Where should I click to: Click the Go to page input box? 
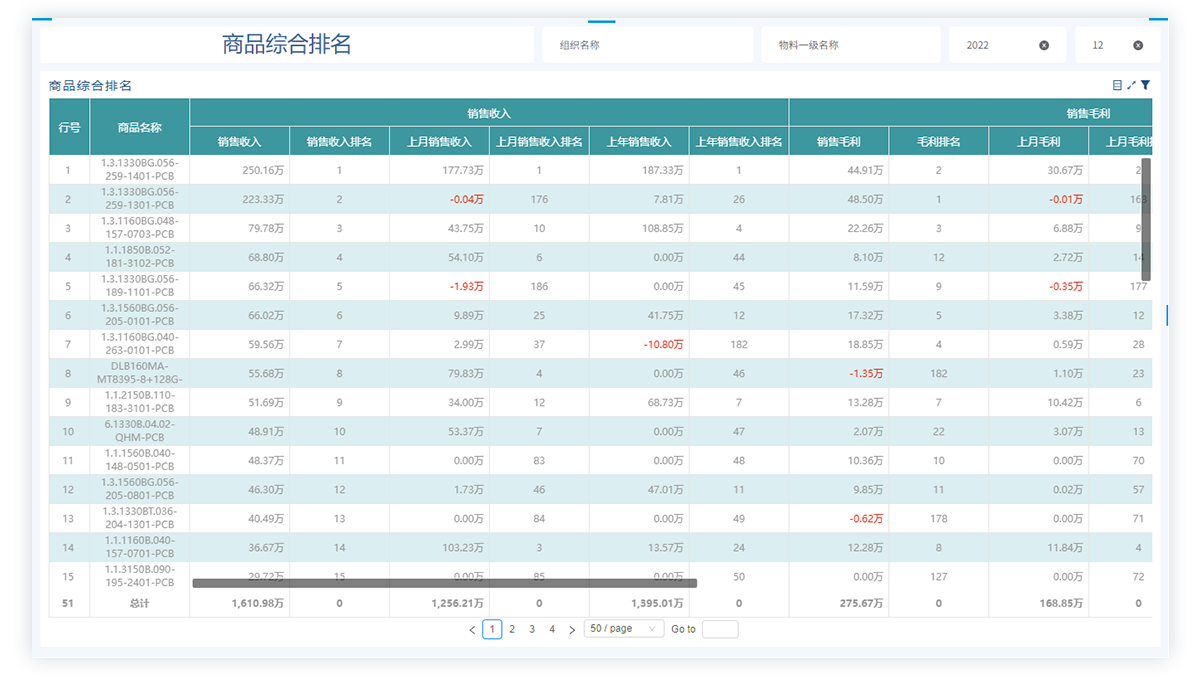719,629
